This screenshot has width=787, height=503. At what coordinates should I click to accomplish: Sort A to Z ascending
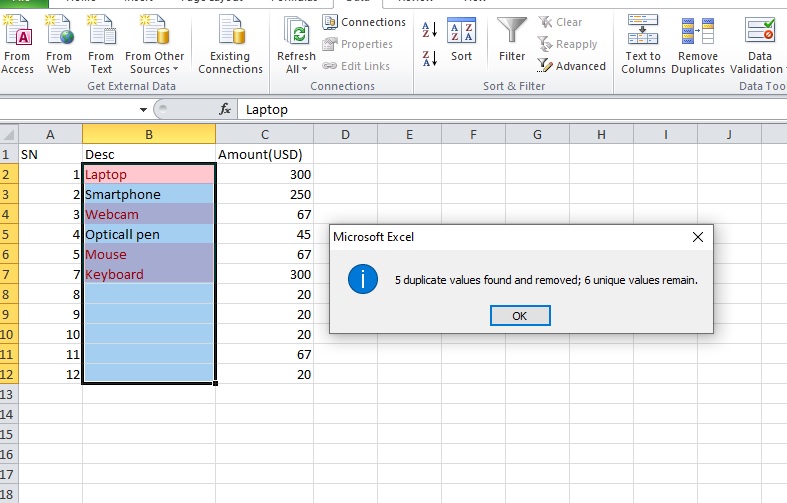click(x=430, y=30)
